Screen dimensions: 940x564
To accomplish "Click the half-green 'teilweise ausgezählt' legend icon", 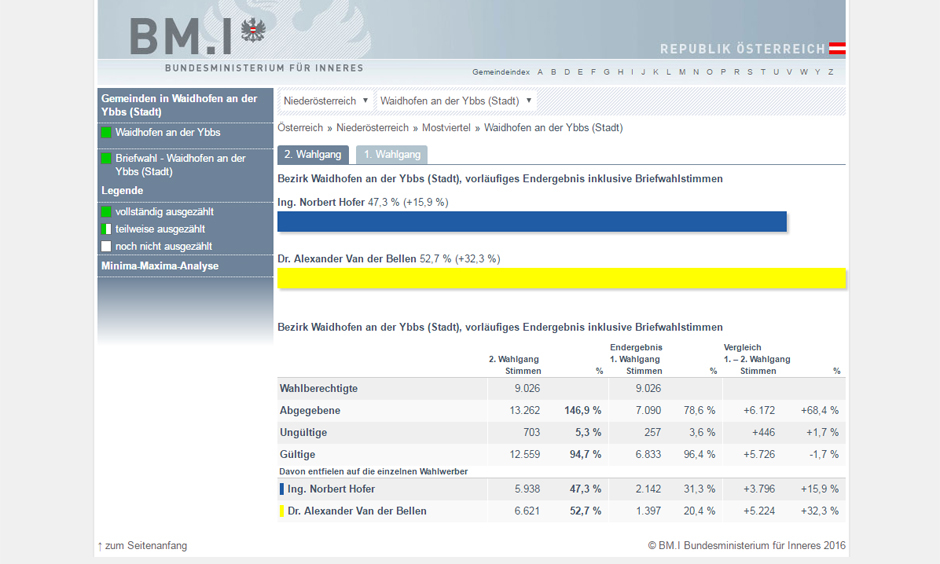I will point(106,229).
